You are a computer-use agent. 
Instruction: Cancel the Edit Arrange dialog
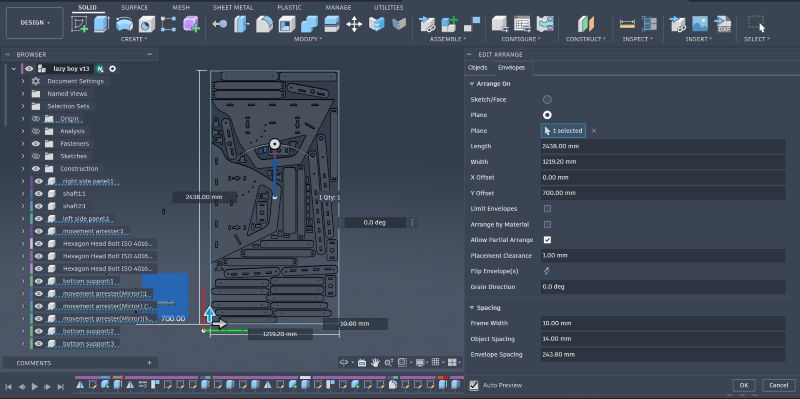click(779, 385)
